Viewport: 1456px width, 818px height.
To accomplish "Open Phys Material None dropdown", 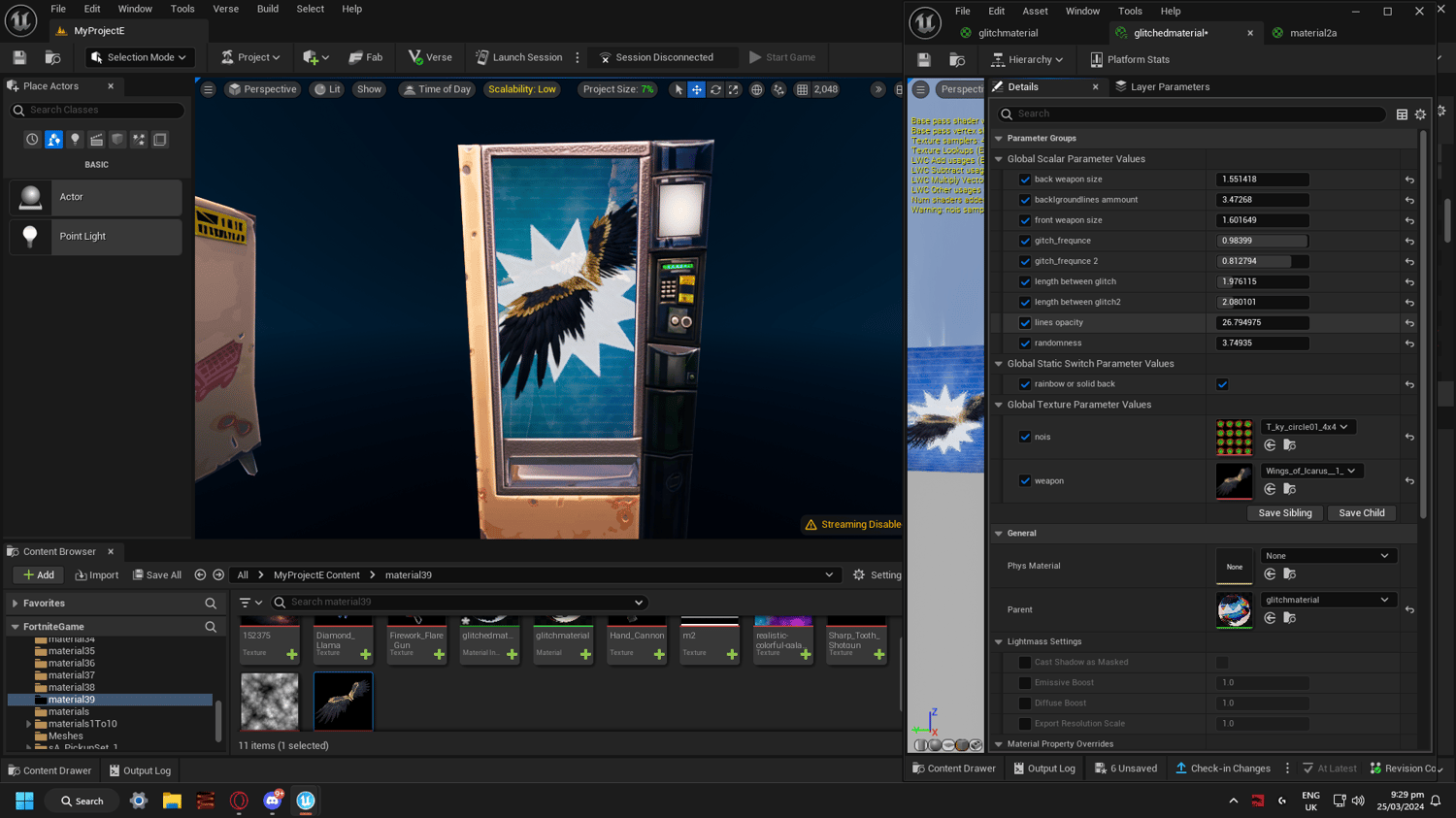I will [x=1327, y=556].
